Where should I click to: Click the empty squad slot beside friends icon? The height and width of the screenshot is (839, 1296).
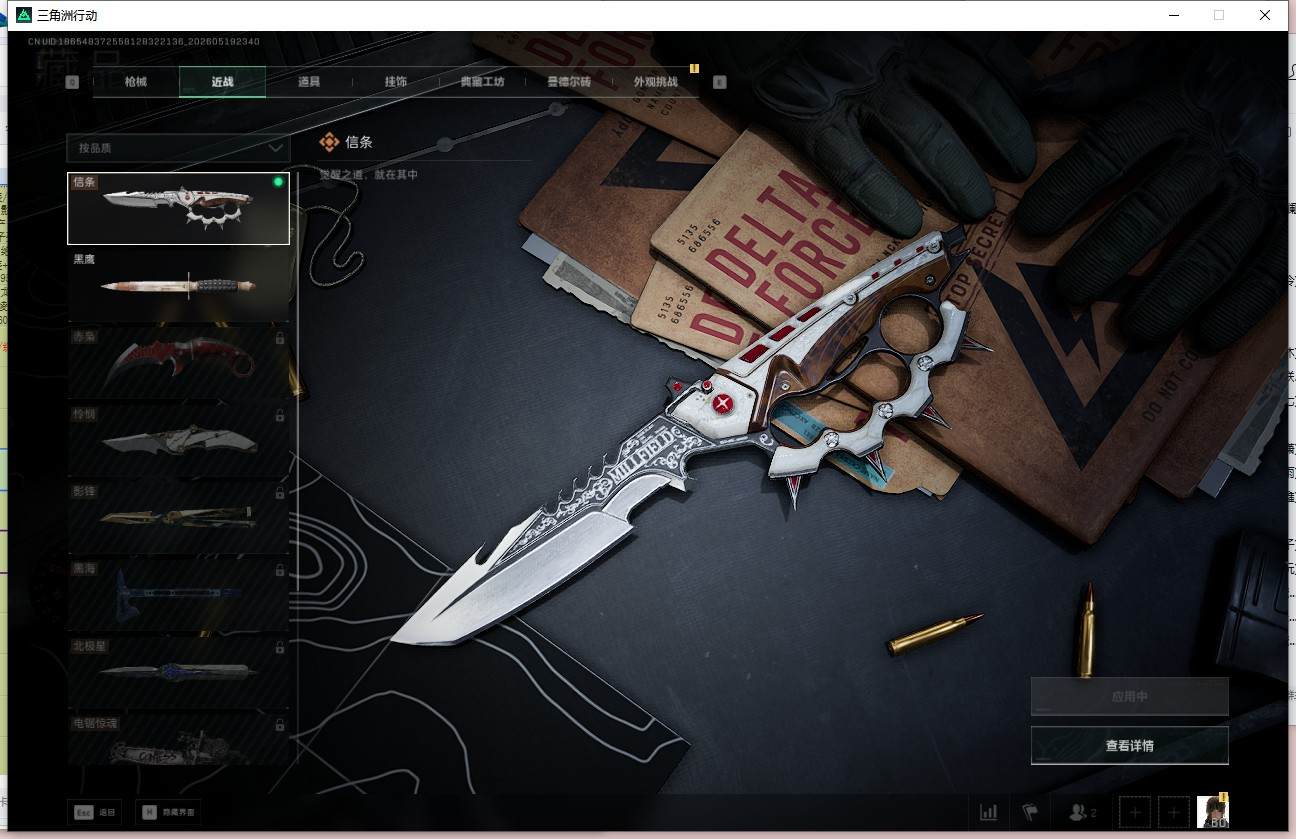tap(1134, 812)
